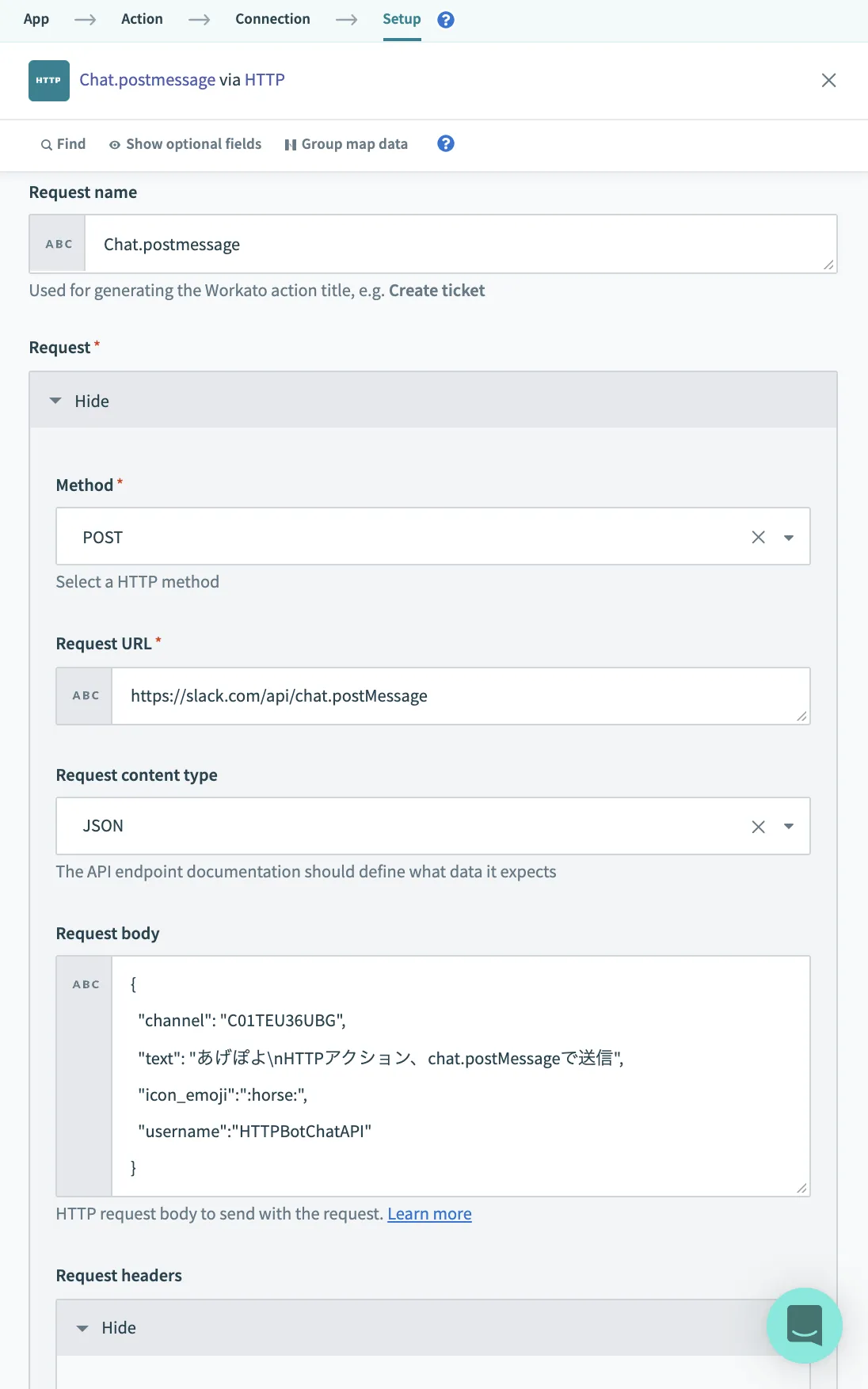Open the chat support widget
The width and height of the screenshot is (868, 1389).
804,1325
